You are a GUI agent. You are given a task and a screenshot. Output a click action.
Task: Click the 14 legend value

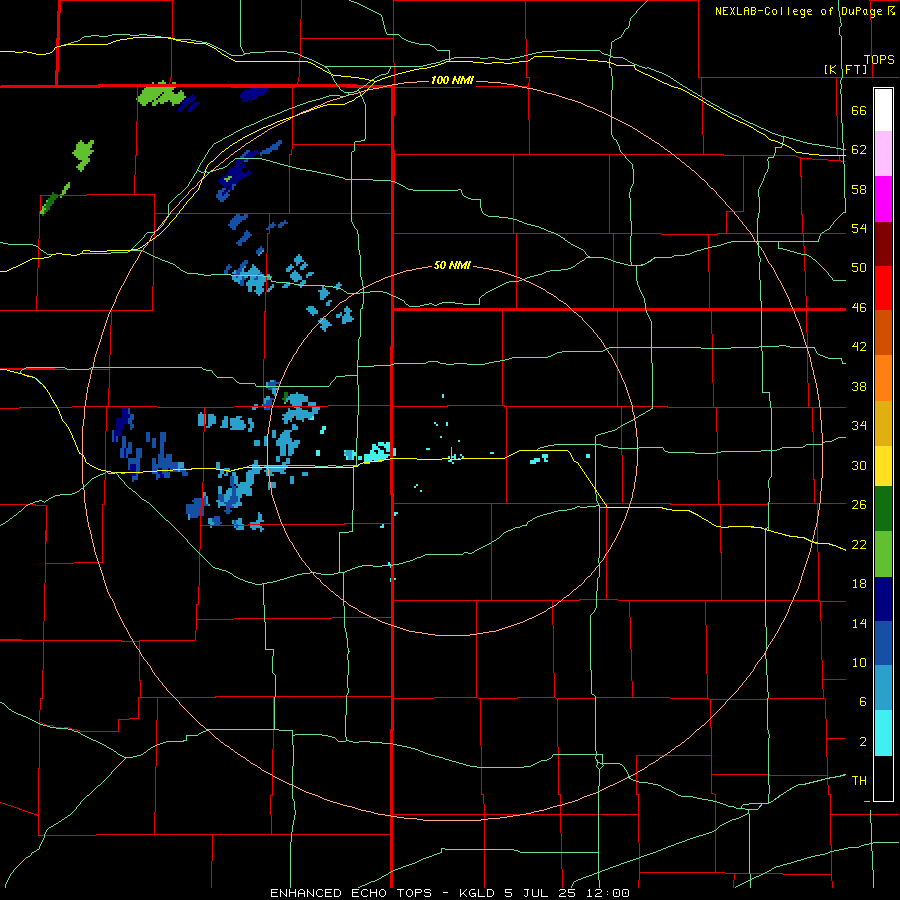(x=859, y=623)
